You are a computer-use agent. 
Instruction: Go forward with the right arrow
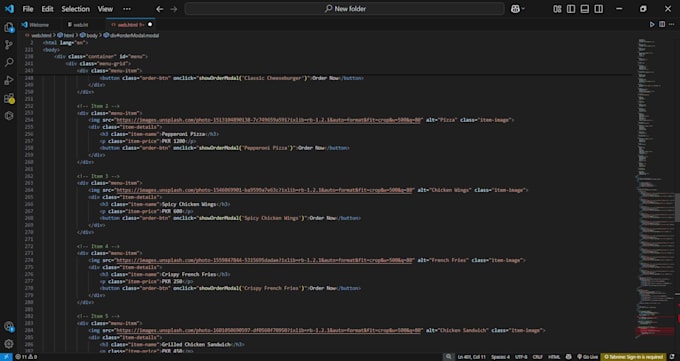[173, 9]
